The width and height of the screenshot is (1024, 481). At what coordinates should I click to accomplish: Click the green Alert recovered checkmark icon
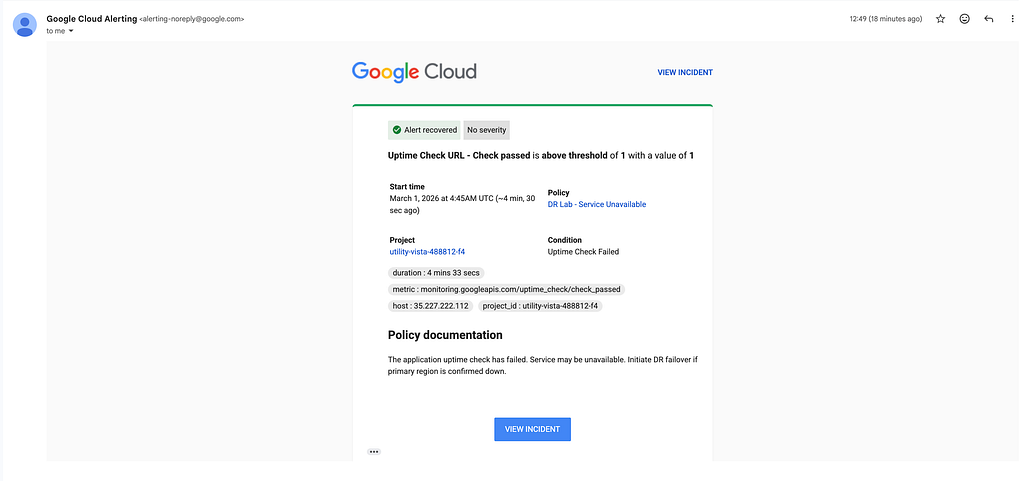[x=396, y=130]
